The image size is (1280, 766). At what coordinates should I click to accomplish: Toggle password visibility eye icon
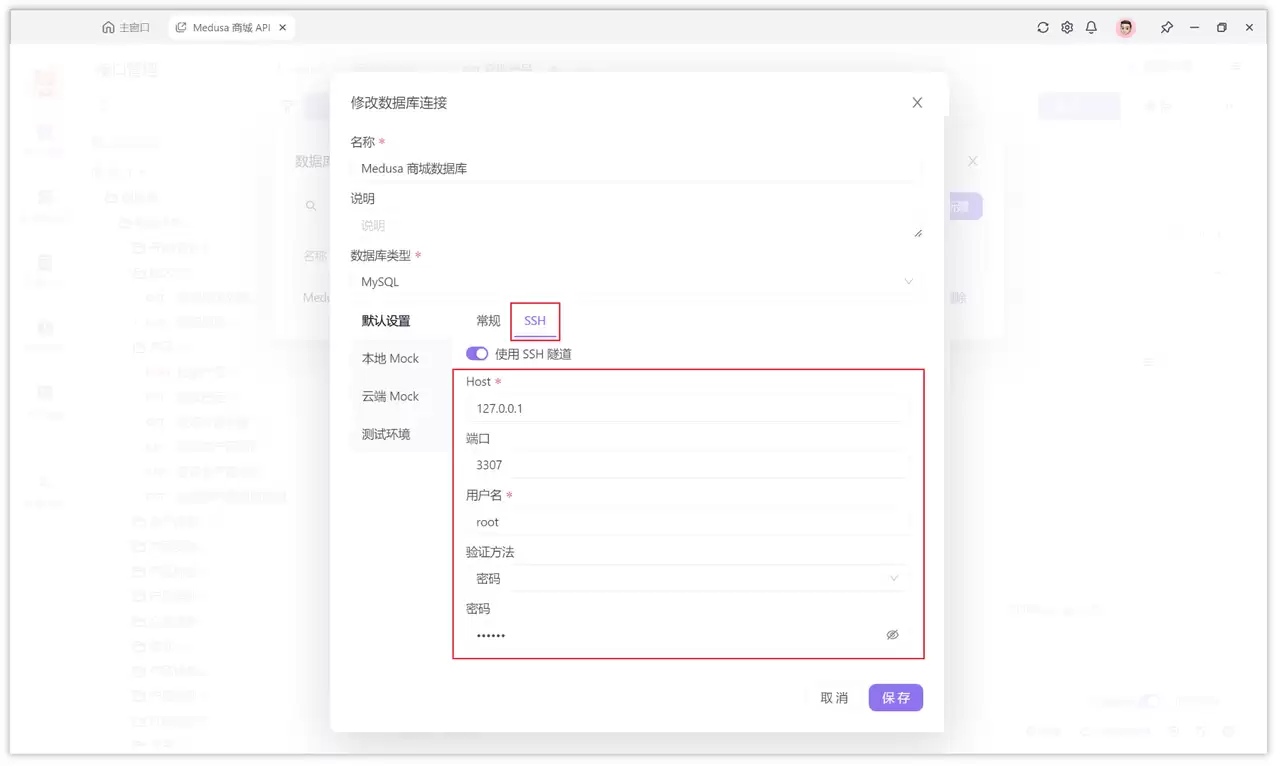click(x=893, y=635)
